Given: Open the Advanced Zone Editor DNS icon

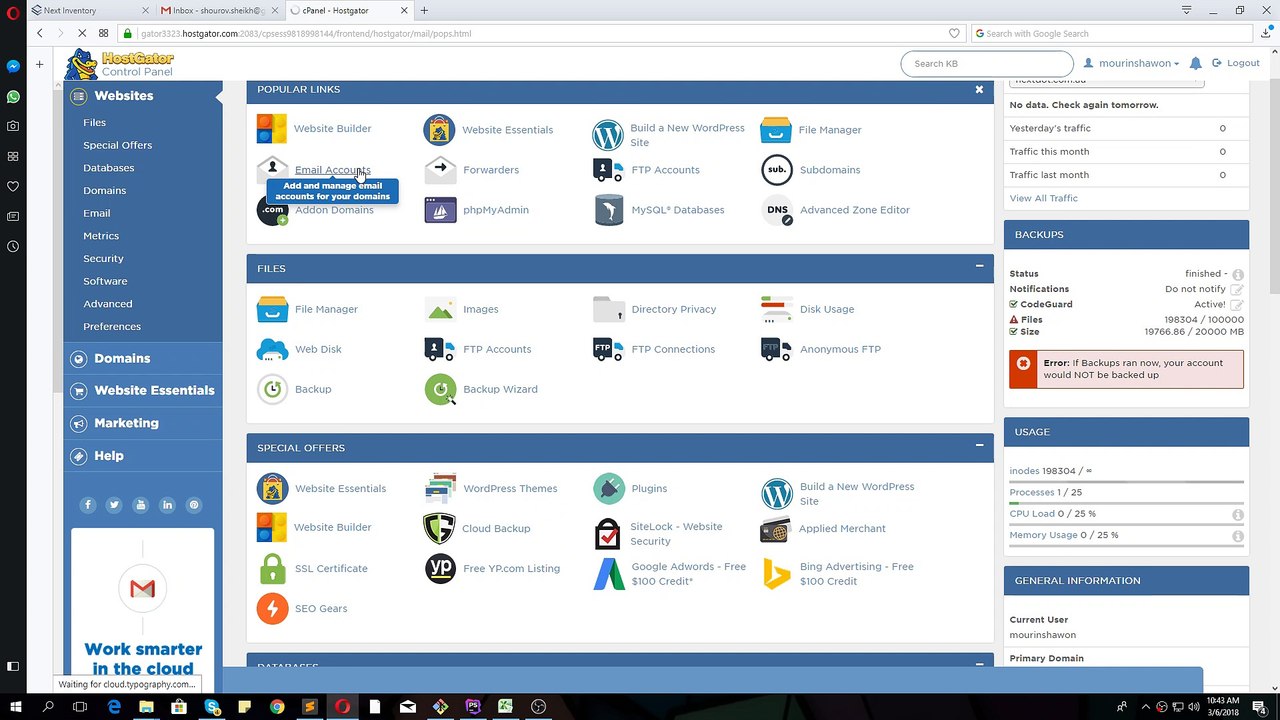Looking at the screenshot, I should point(777,210).
